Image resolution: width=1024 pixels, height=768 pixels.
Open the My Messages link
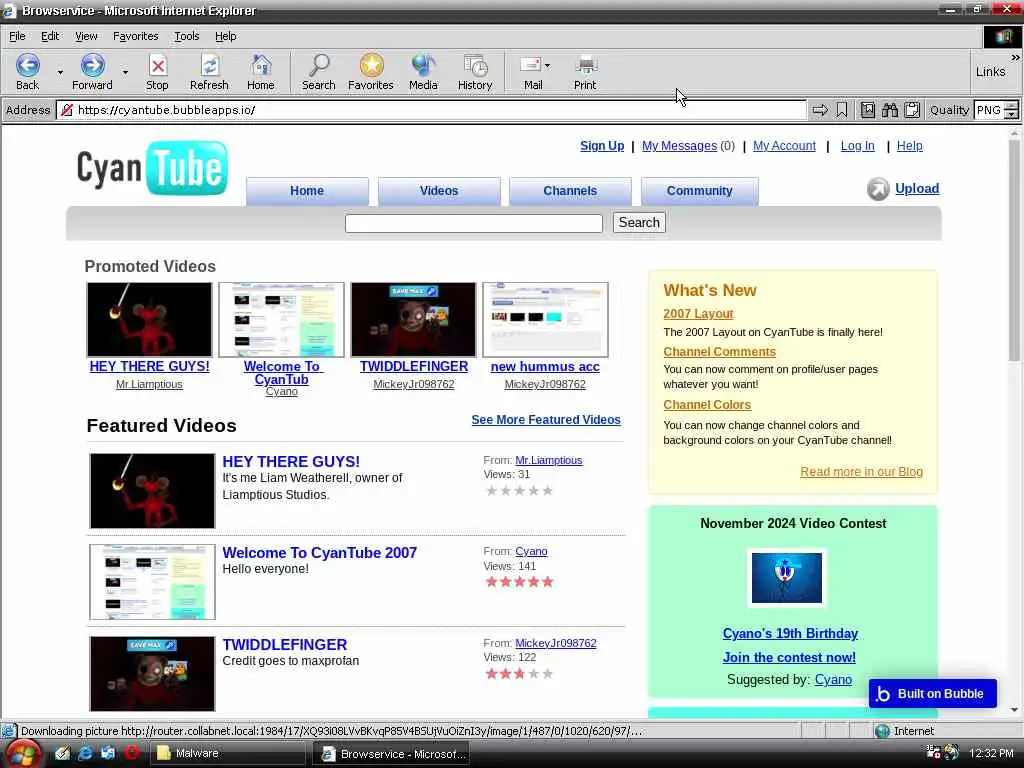pyautogui.click(x=679, y=146)
